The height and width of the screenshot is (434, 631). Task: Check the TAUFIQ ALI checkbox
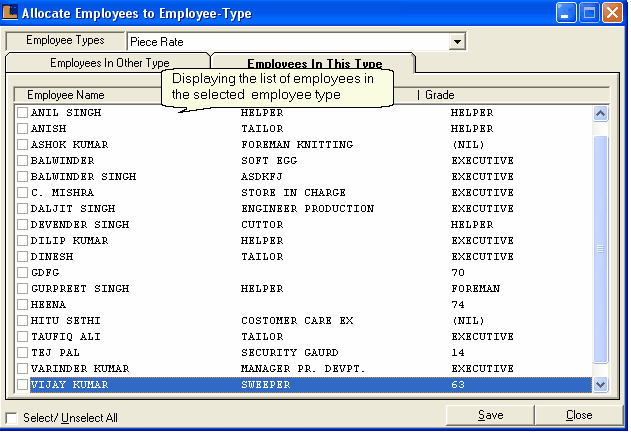(x=23, y=336)
